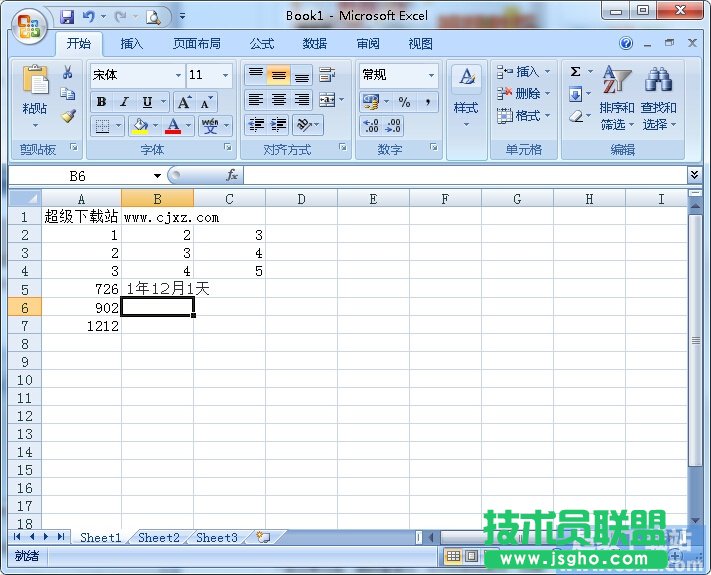Open the Find and Select binoculars menu
The height and width of the screenshot is (575, 711).
[x=658, y=100]
